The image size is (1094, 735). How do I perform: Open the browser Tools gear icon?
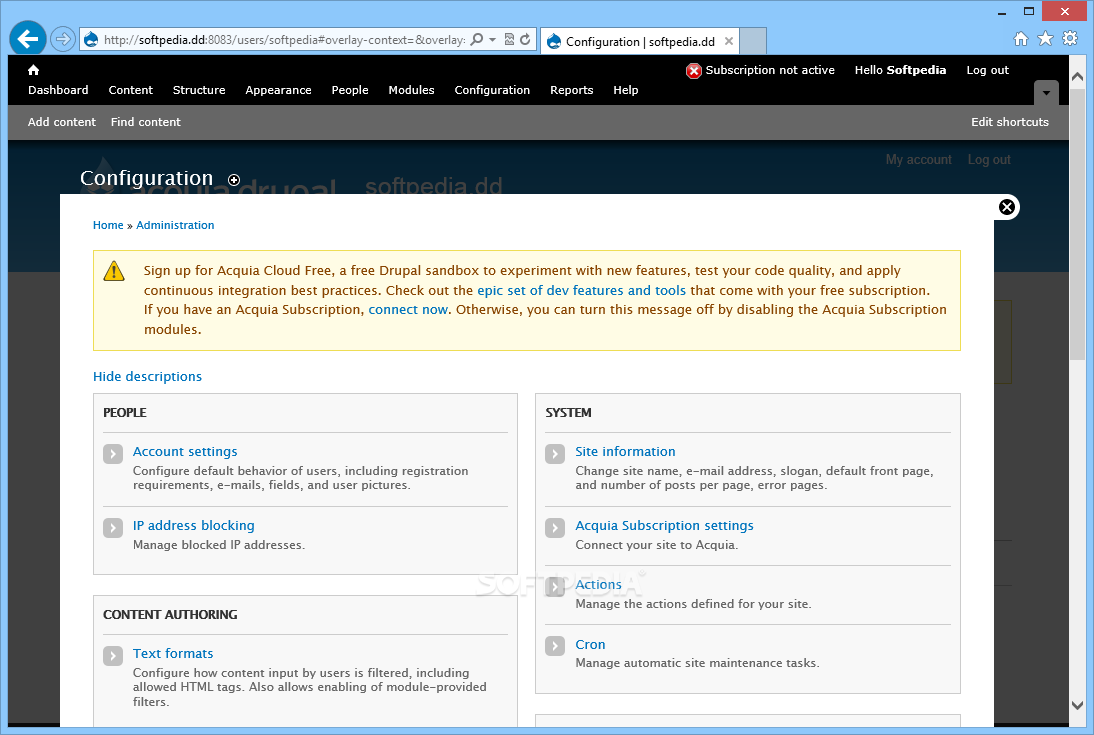(x=1070, y=39)
